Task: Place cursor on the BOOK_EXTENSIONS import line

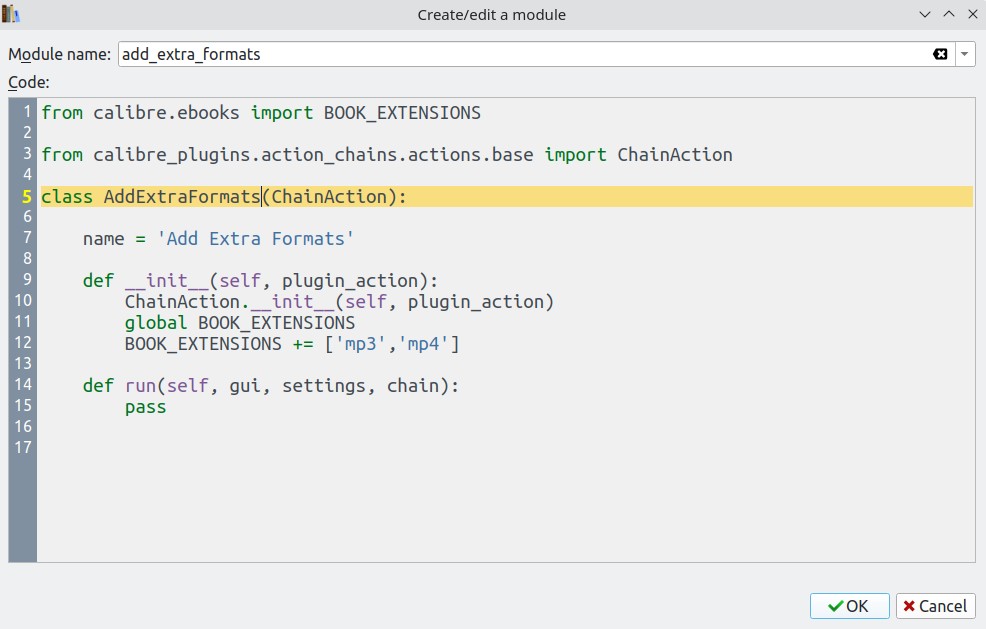Action: tap(260, 113)
